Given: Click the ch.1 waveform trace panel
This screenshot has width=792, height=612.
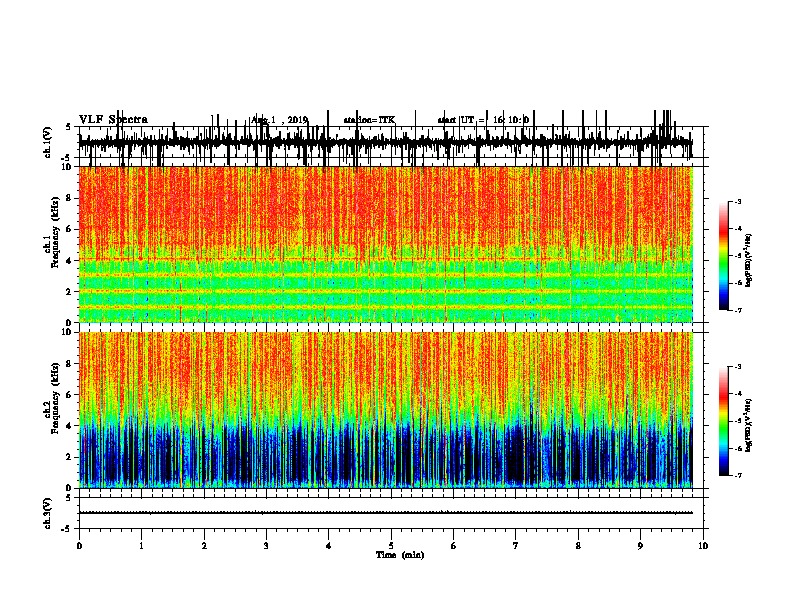Looking at the screenshot, I should click(391, 142).
